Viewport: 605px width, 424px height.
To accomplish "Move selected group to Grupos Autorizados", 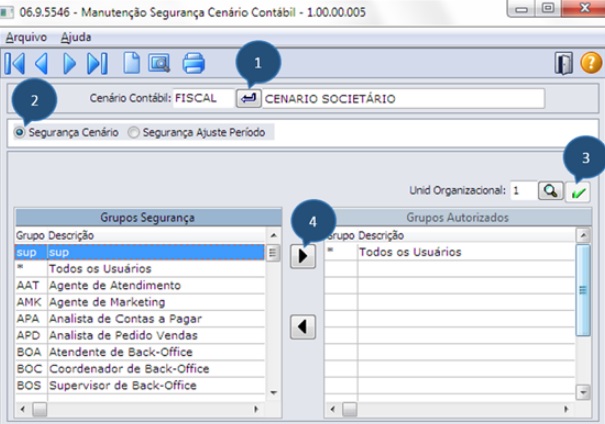I will [x=303, y=256].
